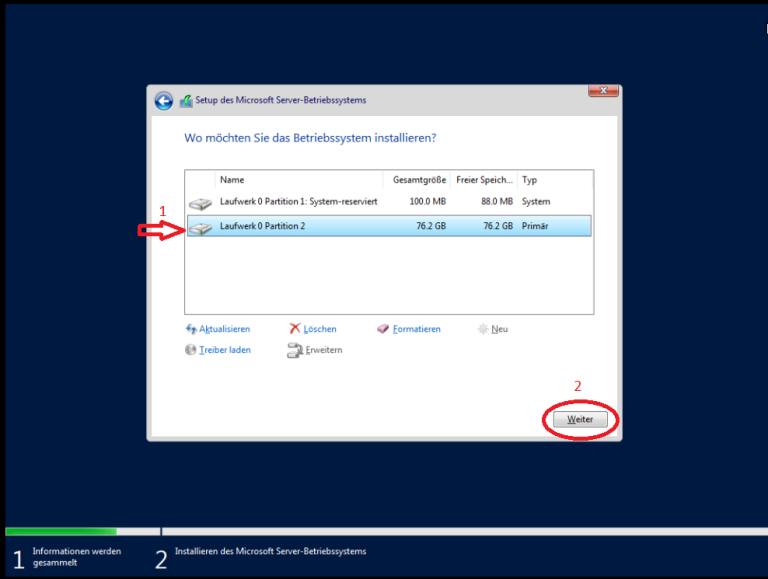Click drive icon of Laufwerk 0 Partition 2
768x579 pixels.
tap(200, 228)
